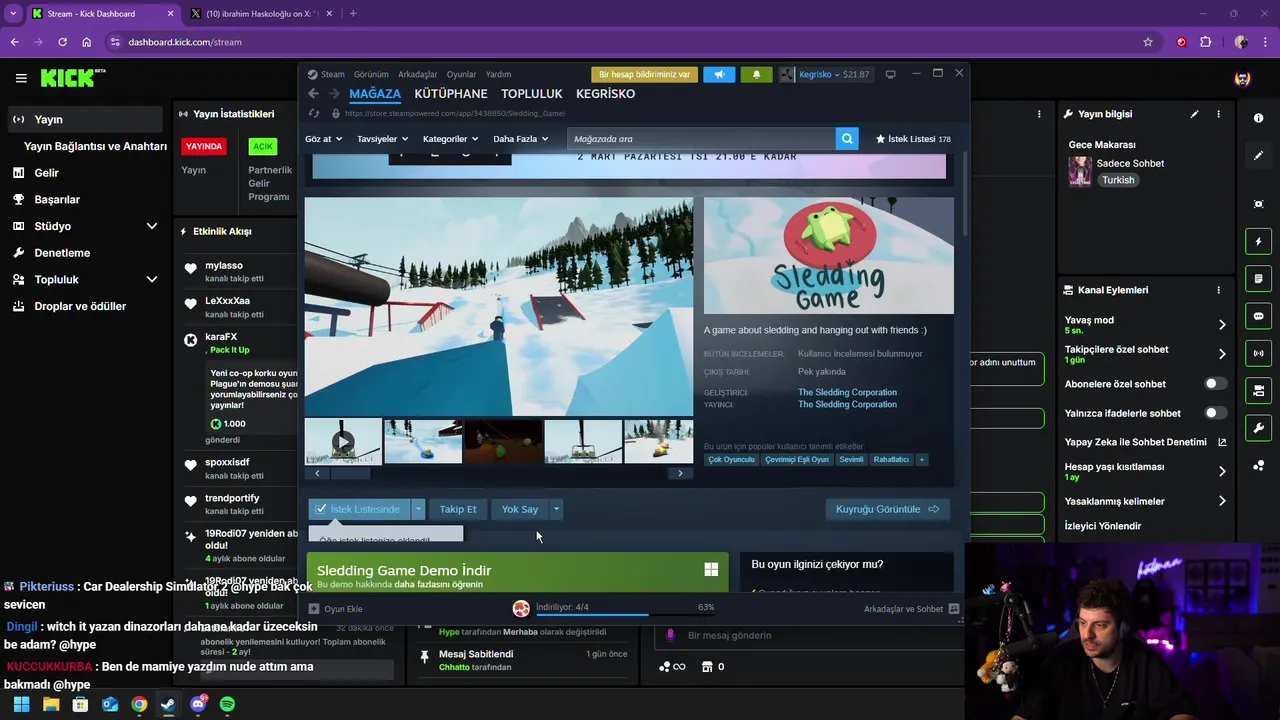Image resolution: width=1280 pixels, height=720 pixels.
Task: Open the Yardım menu in Steam
Action: (498, 74)
